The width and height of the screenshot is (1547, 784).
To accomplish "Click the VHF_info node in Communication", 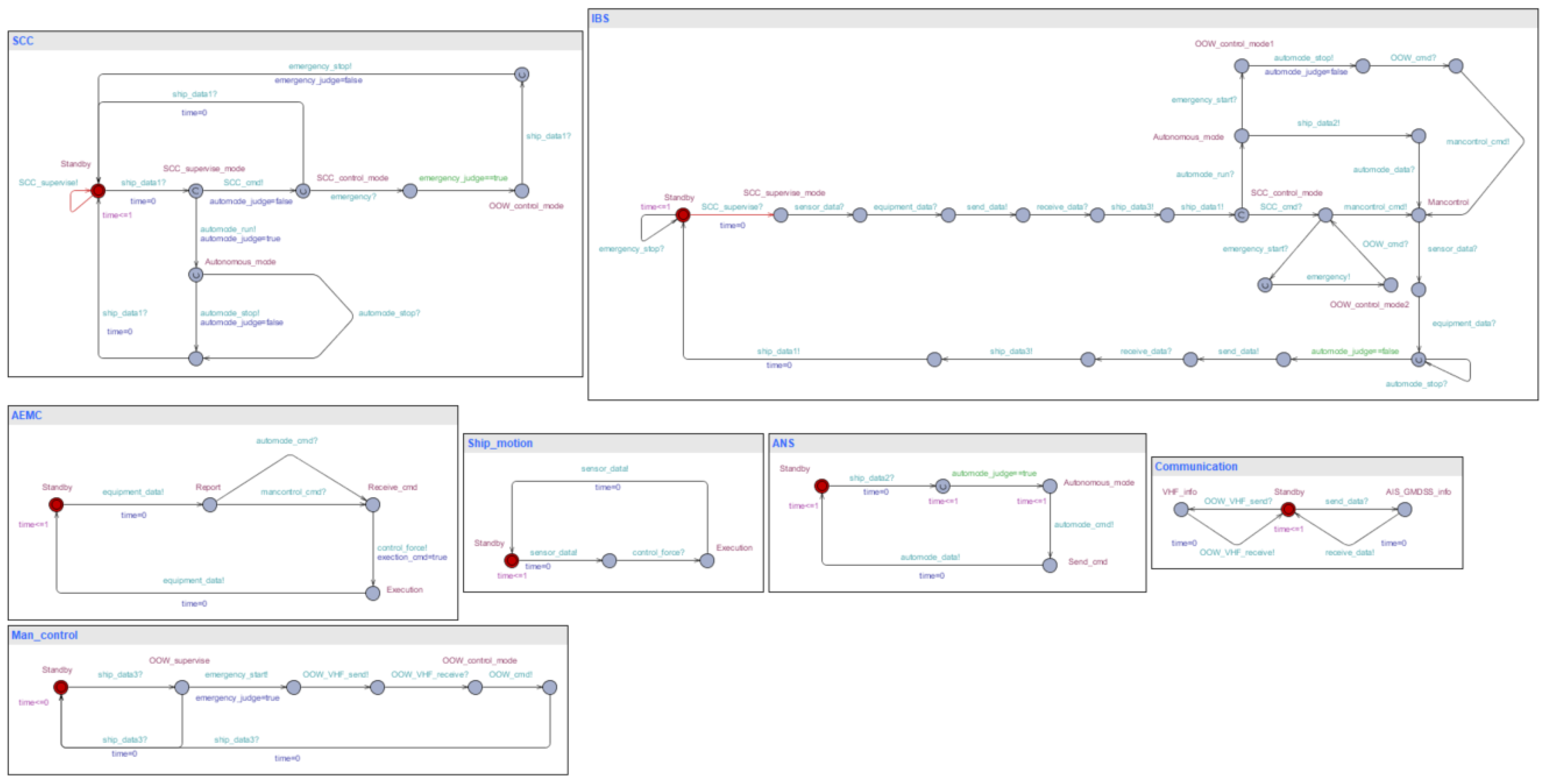I will point(1181,510).
